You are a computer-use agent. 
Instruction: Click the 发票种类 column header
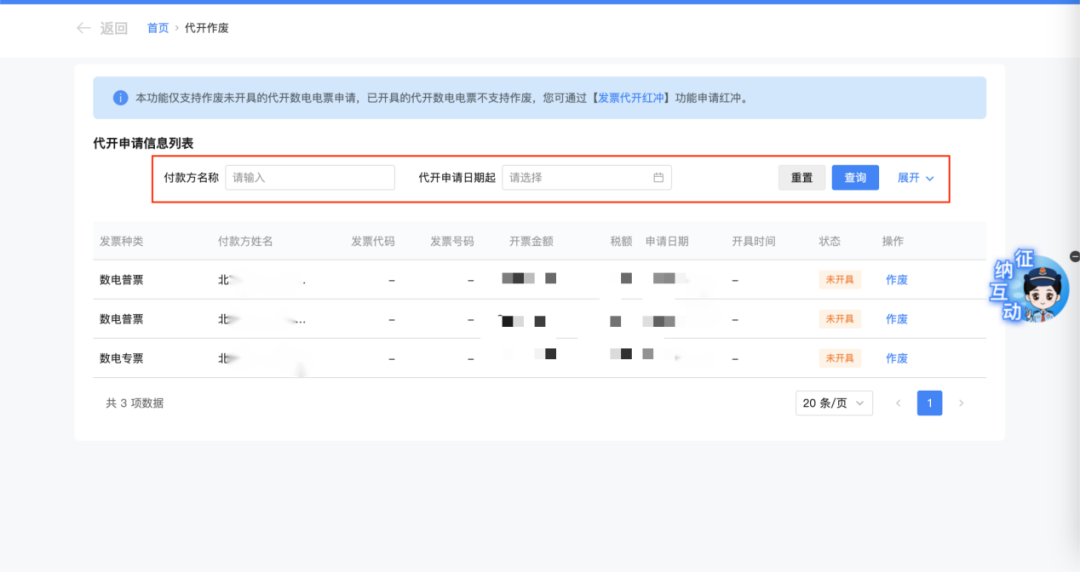pos(121,241)
